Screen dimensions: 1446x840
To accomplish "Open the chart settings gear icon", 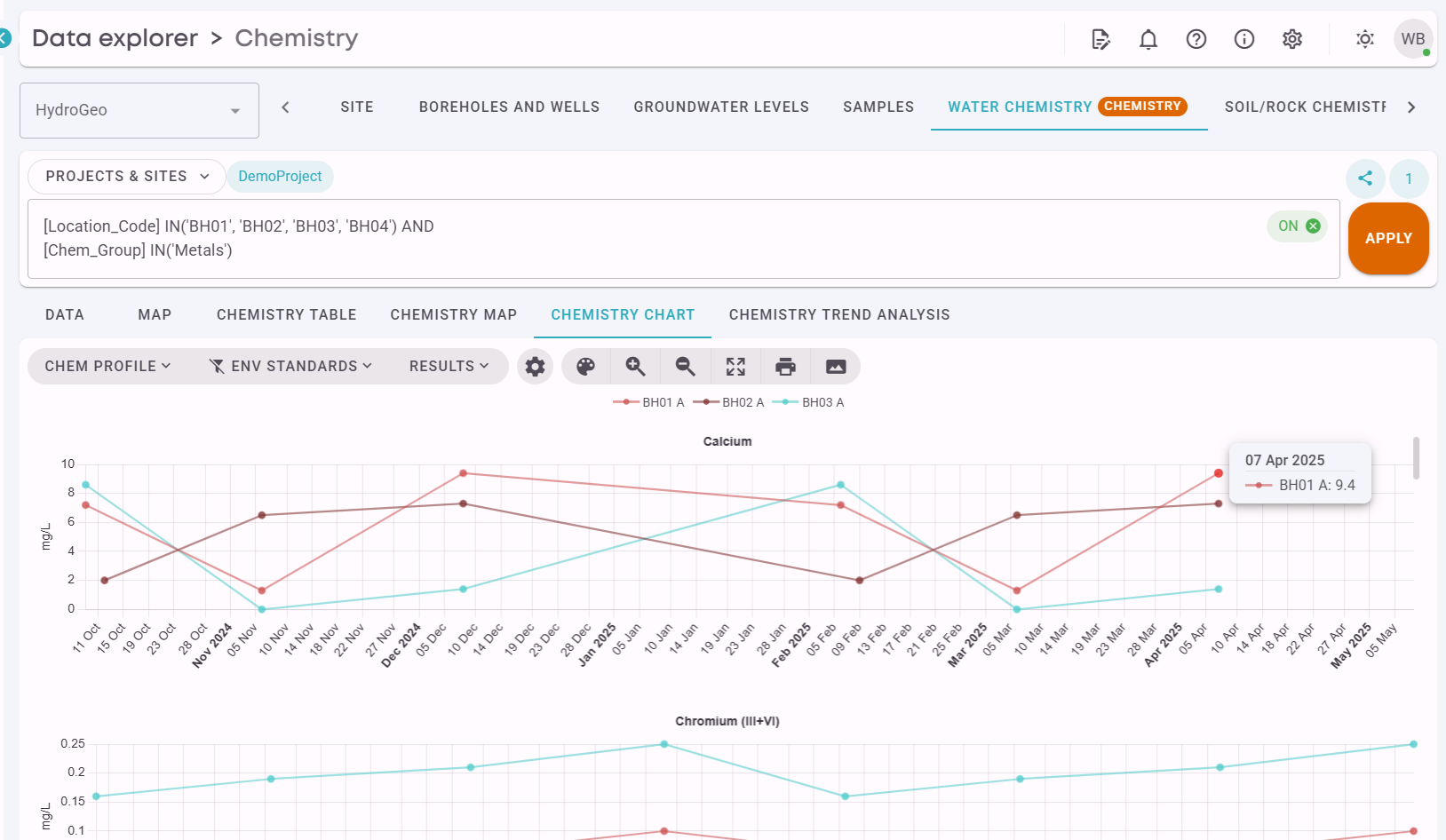I will (x=535, y=367).
